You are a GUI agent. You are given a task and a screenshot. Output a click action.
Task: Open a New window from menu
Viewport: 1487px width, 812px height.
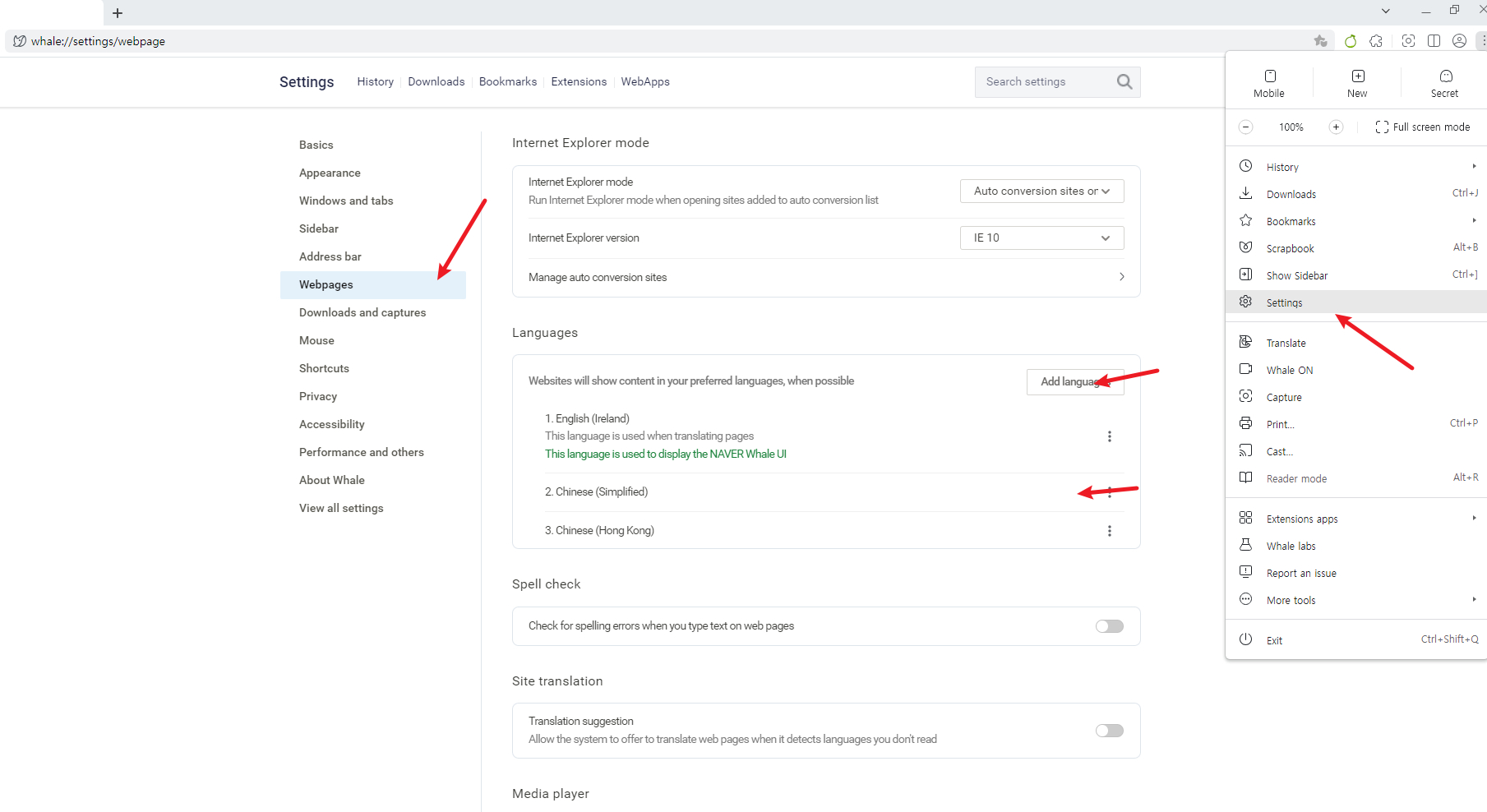tap(1358, 83)
